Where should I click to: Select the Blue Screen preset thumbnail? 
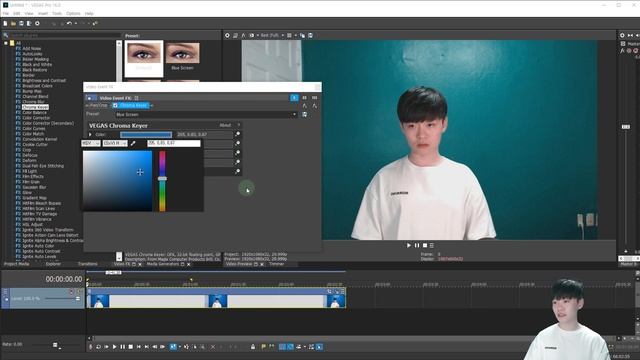click(182, 56)
